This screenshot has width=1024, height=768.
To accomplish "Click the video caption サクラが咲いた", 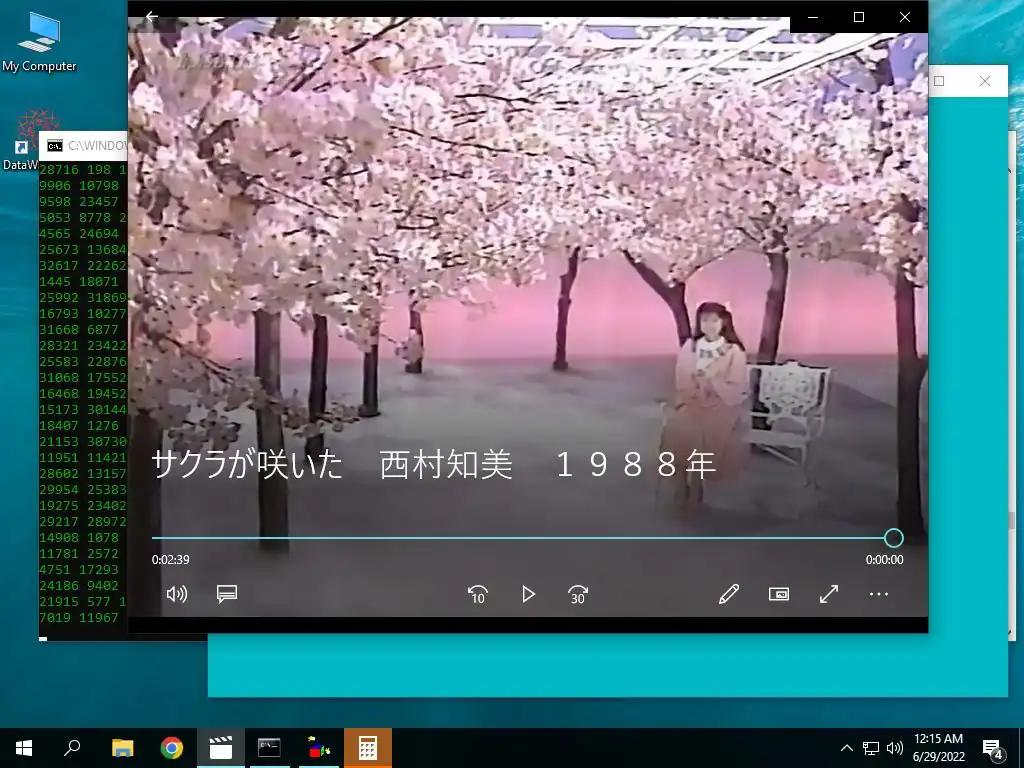I will pyautogui.click(x=247, y=465).
